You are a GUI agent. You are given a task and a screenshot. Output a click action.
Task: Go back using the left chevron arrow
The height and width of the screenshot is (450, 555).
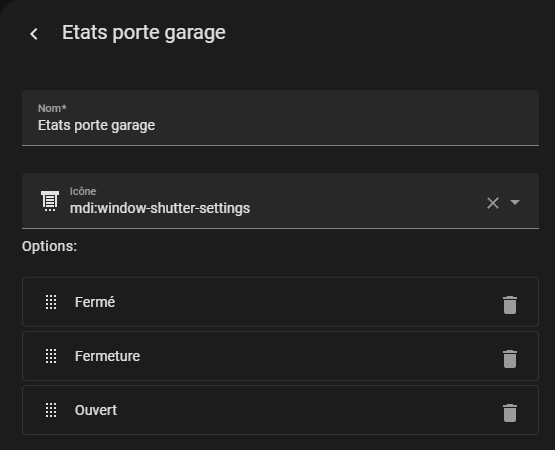click(34, 34)
